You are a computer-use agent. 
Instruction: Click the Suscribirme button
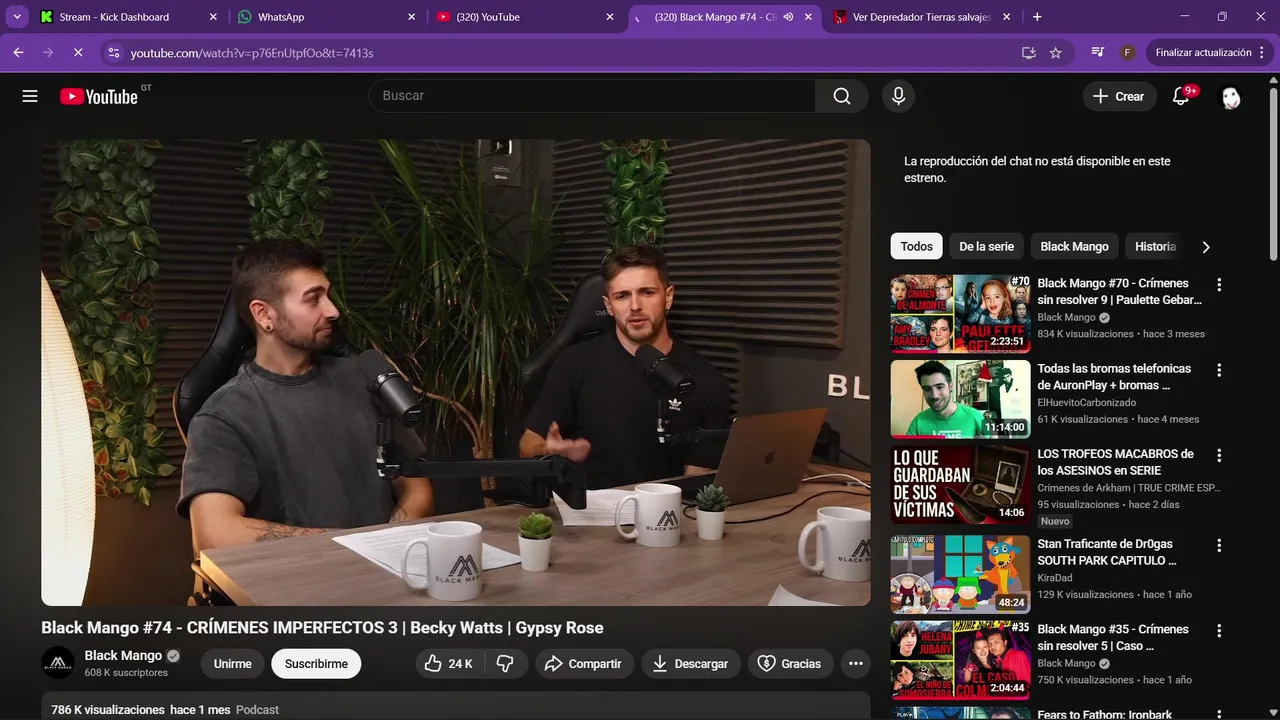tap(316, 663)
